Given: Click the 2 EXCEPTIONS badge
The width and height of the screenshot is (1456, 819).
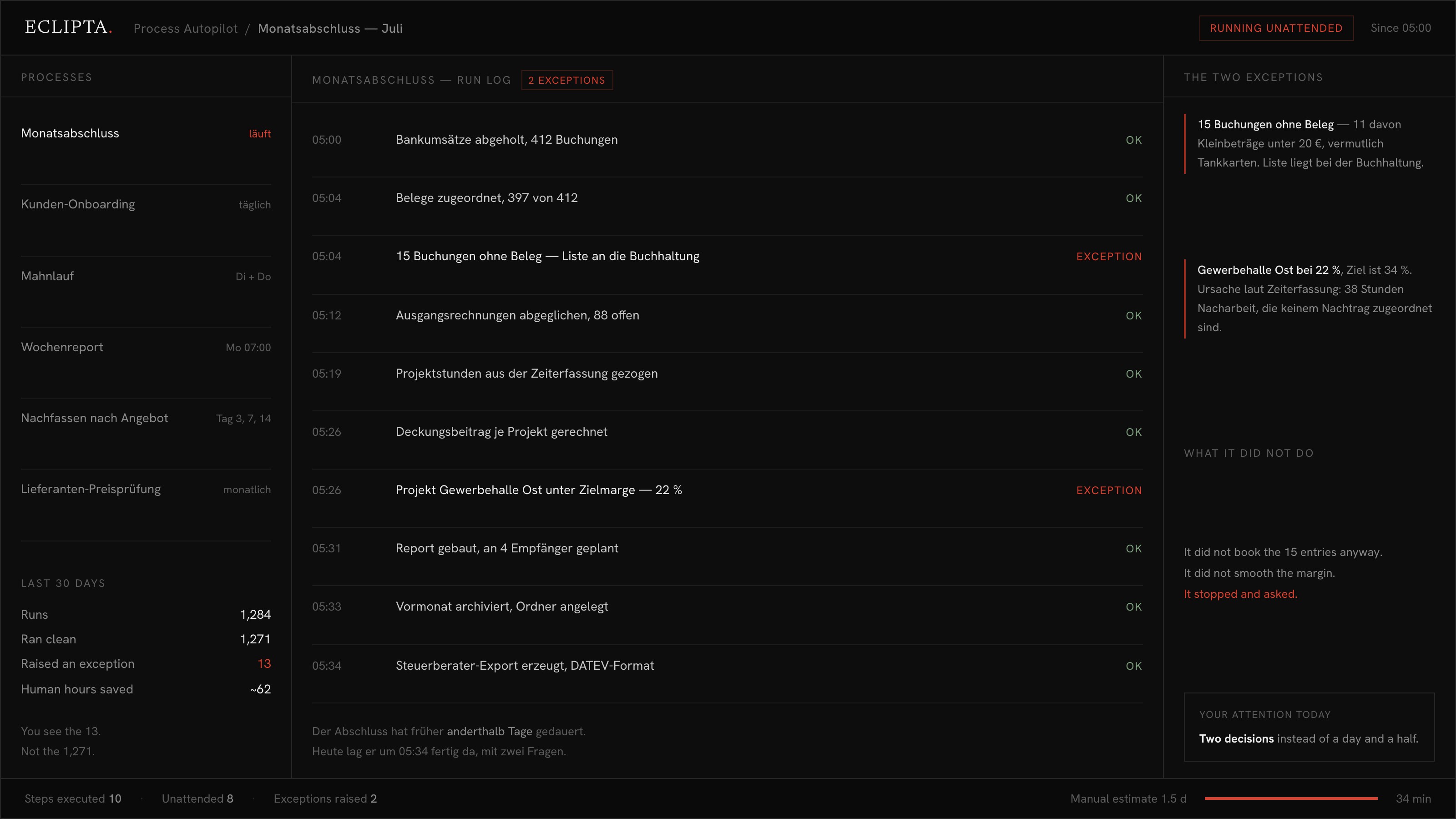Looking at the screenshot, I should pyautogui.click(x=567, y=80).
